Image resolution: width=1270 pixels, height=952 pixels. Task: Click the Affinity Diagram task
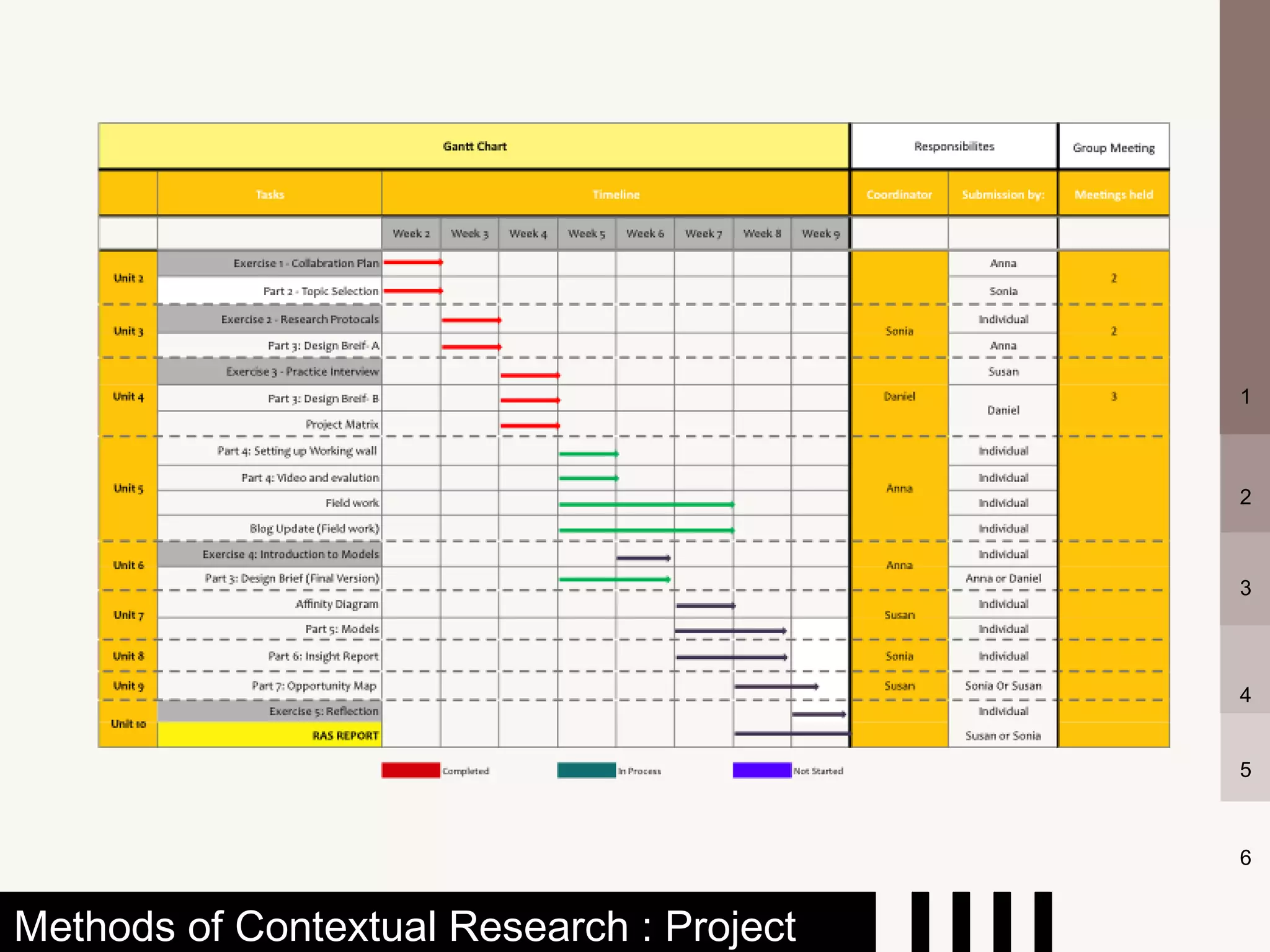coord(270,604)
